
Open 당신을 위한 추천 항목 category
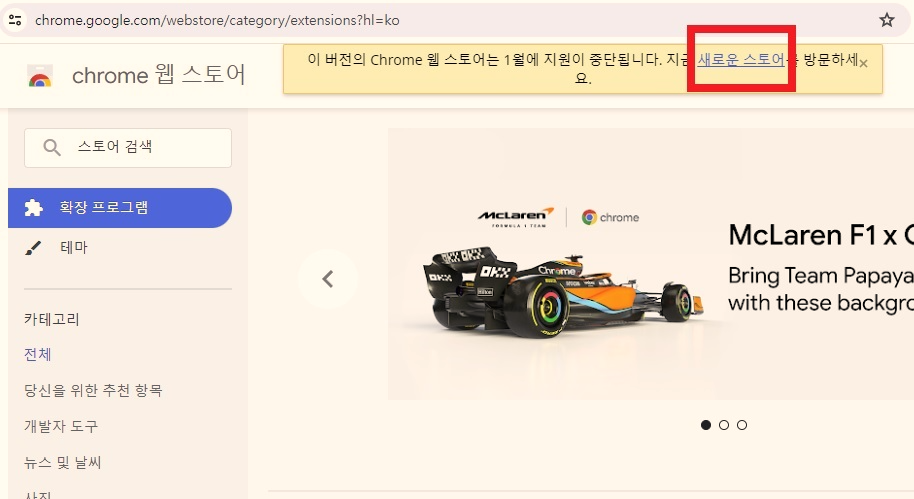pyautogui.click(x=93, y=390)
